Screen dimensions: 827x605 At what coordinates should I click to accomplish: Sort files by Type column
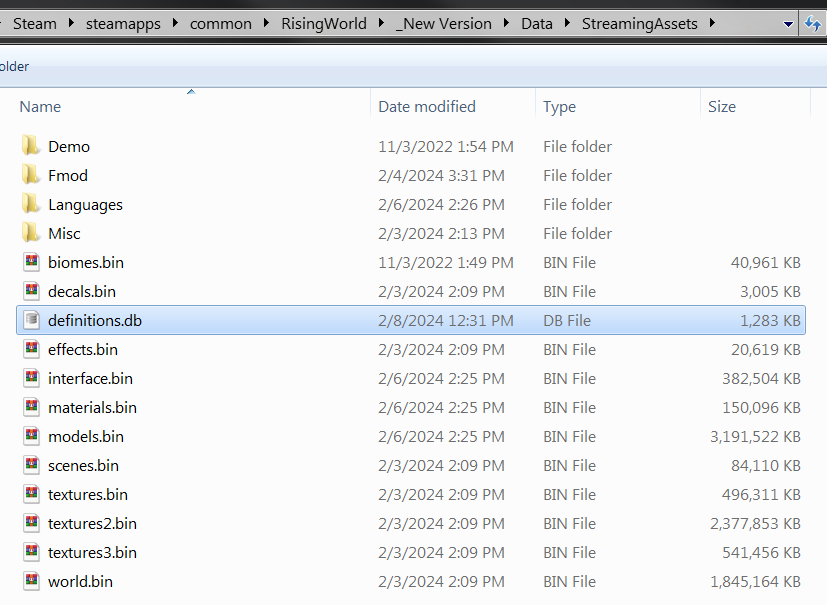[x=559, y=107]
